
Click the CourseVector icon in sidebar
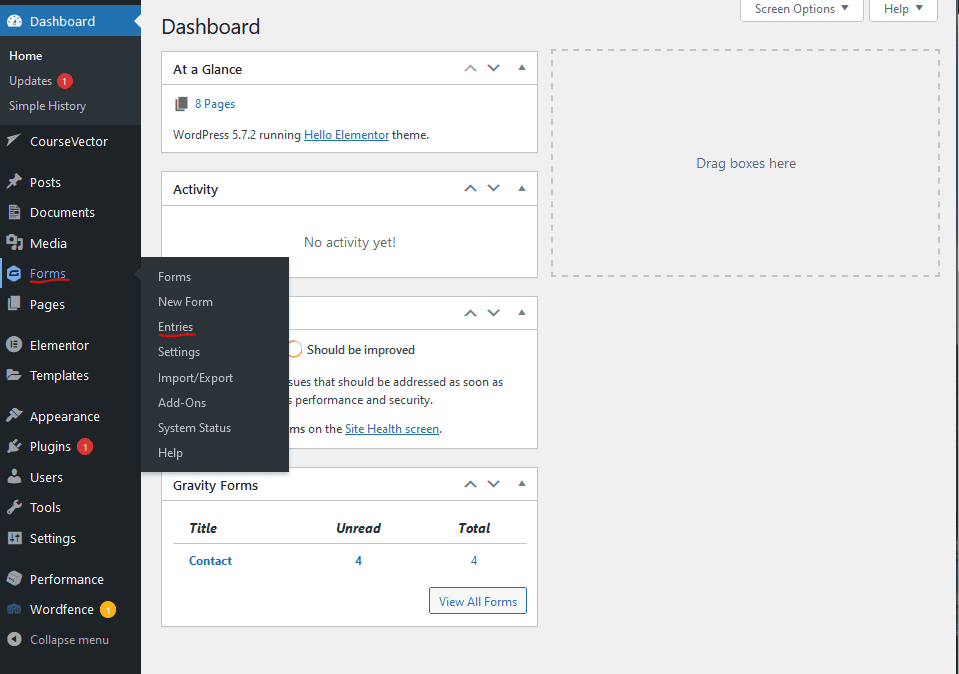pos(14,141)
